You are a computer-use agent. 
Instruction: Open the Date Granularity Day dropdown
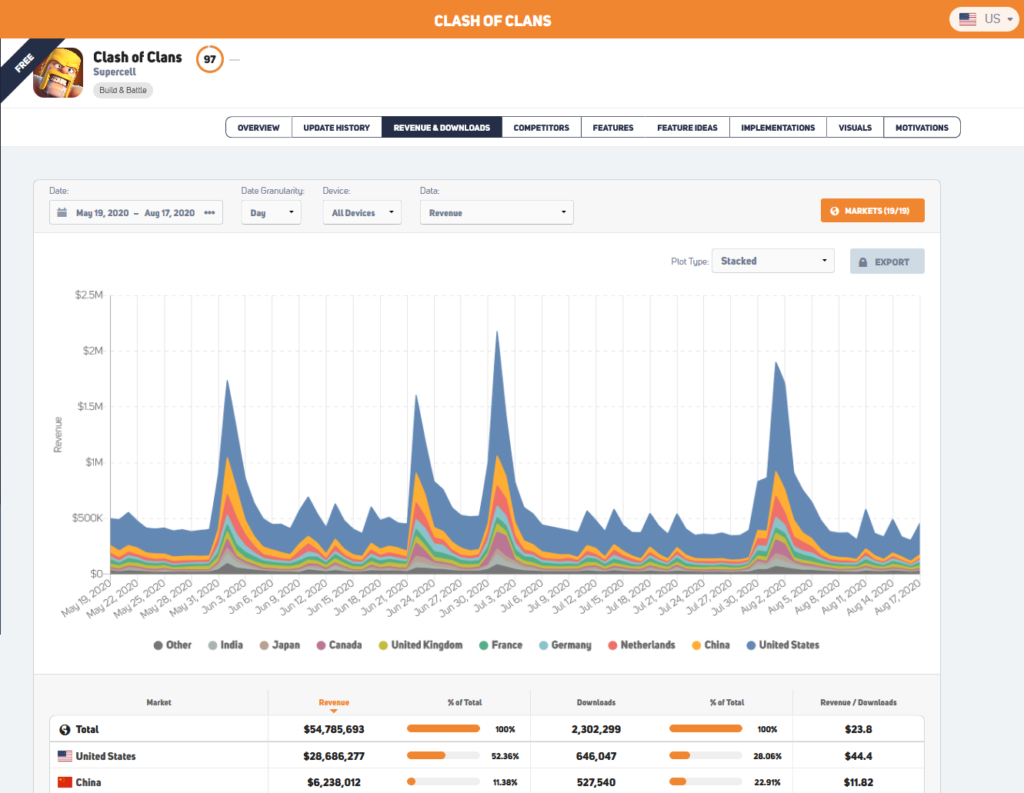tap(271, 212)
